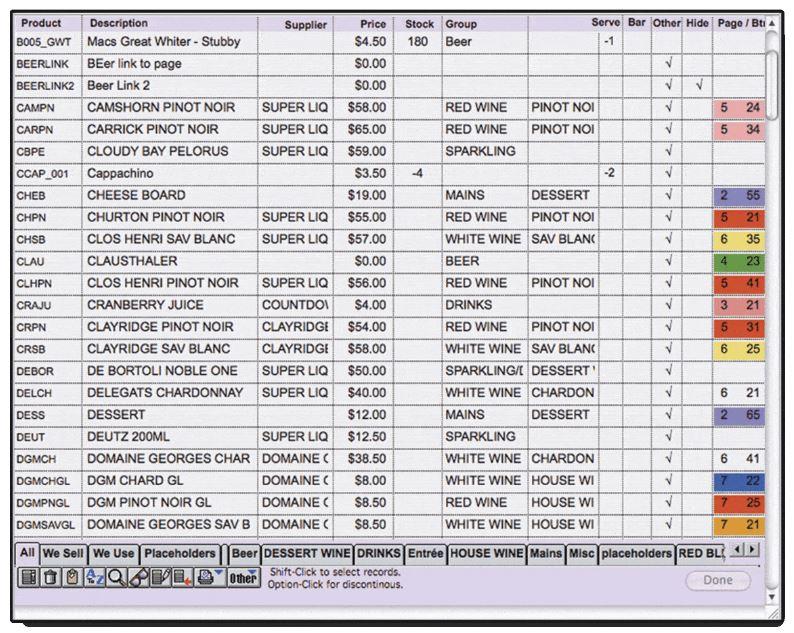This screenshot has width=794, height=633.
Task: Select the Misc group tab
Action: 581,553
